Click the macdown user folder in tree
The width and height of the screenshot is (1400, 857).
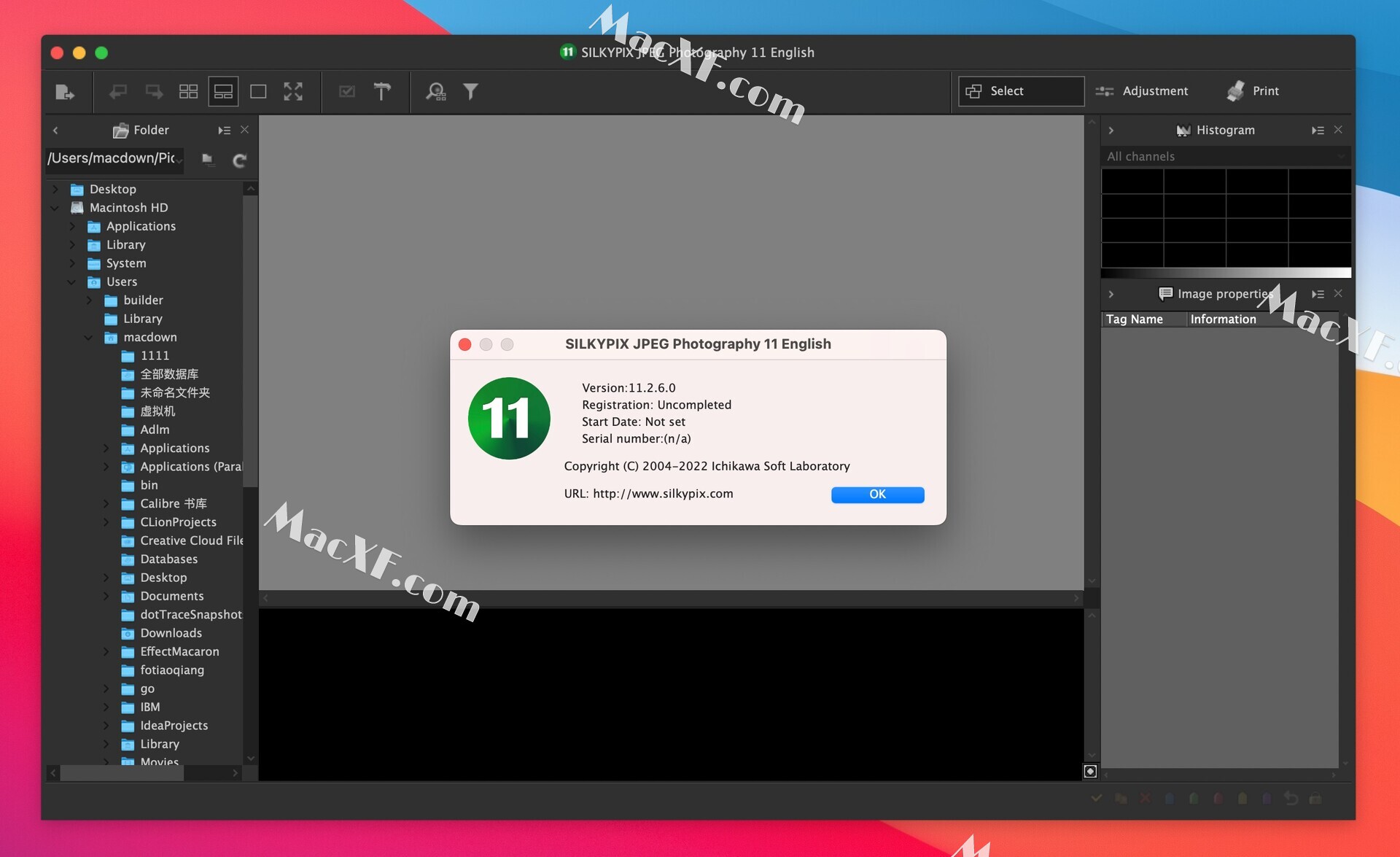[151, 337]
